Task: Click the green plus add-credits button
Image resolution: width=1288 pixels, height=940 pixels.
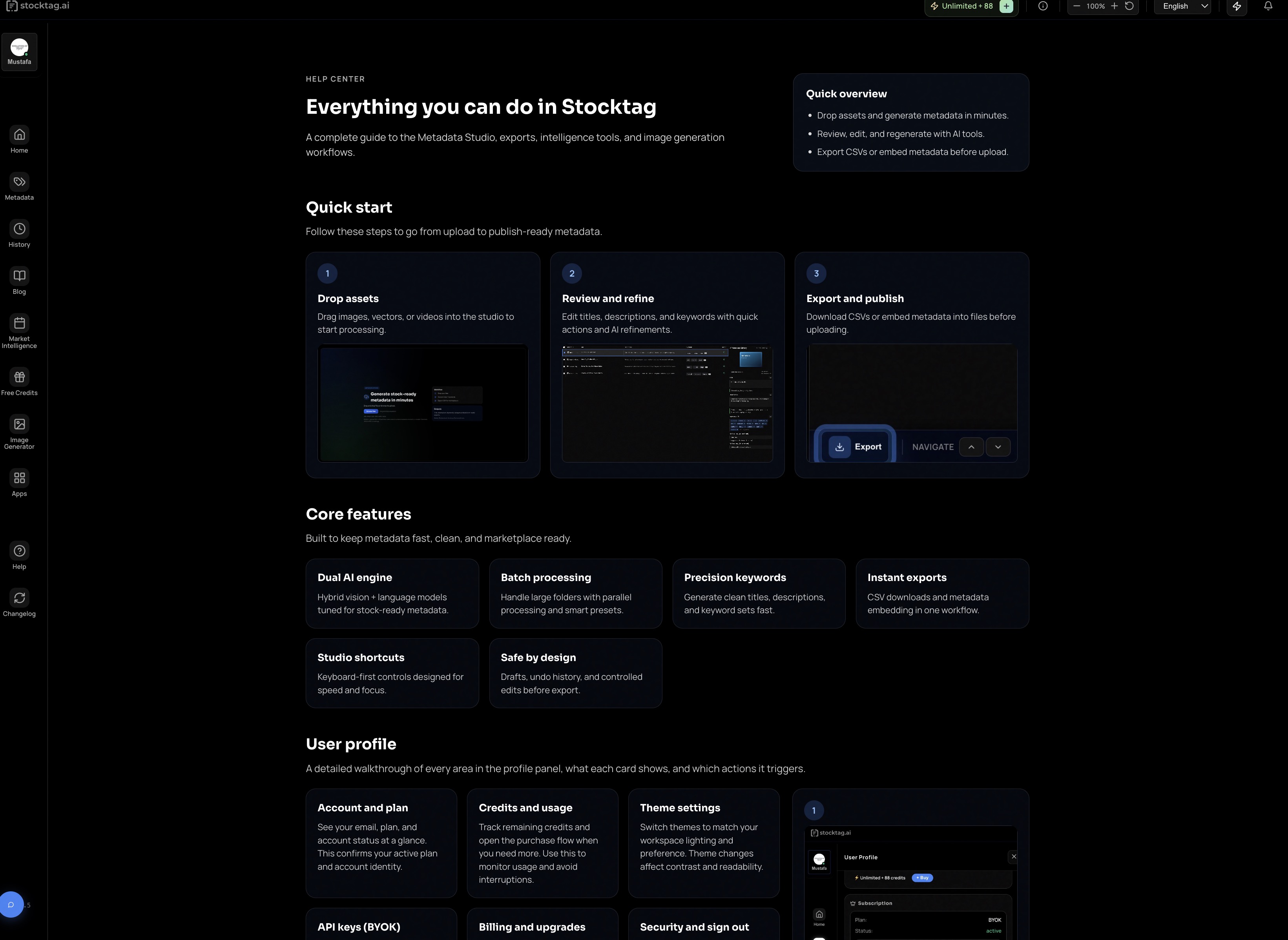Action: click(1006, 6)
